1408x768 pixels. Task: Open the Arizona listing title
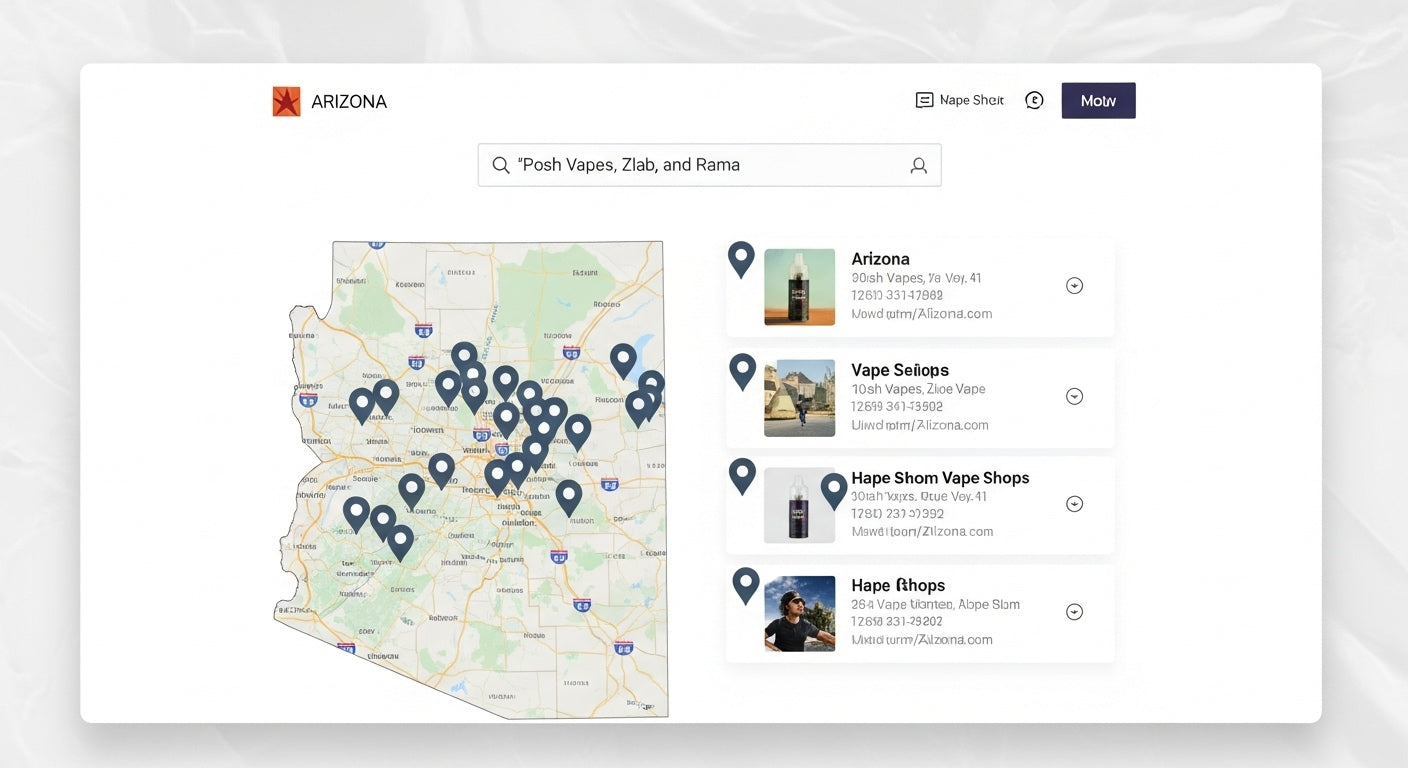pos(880,259)
